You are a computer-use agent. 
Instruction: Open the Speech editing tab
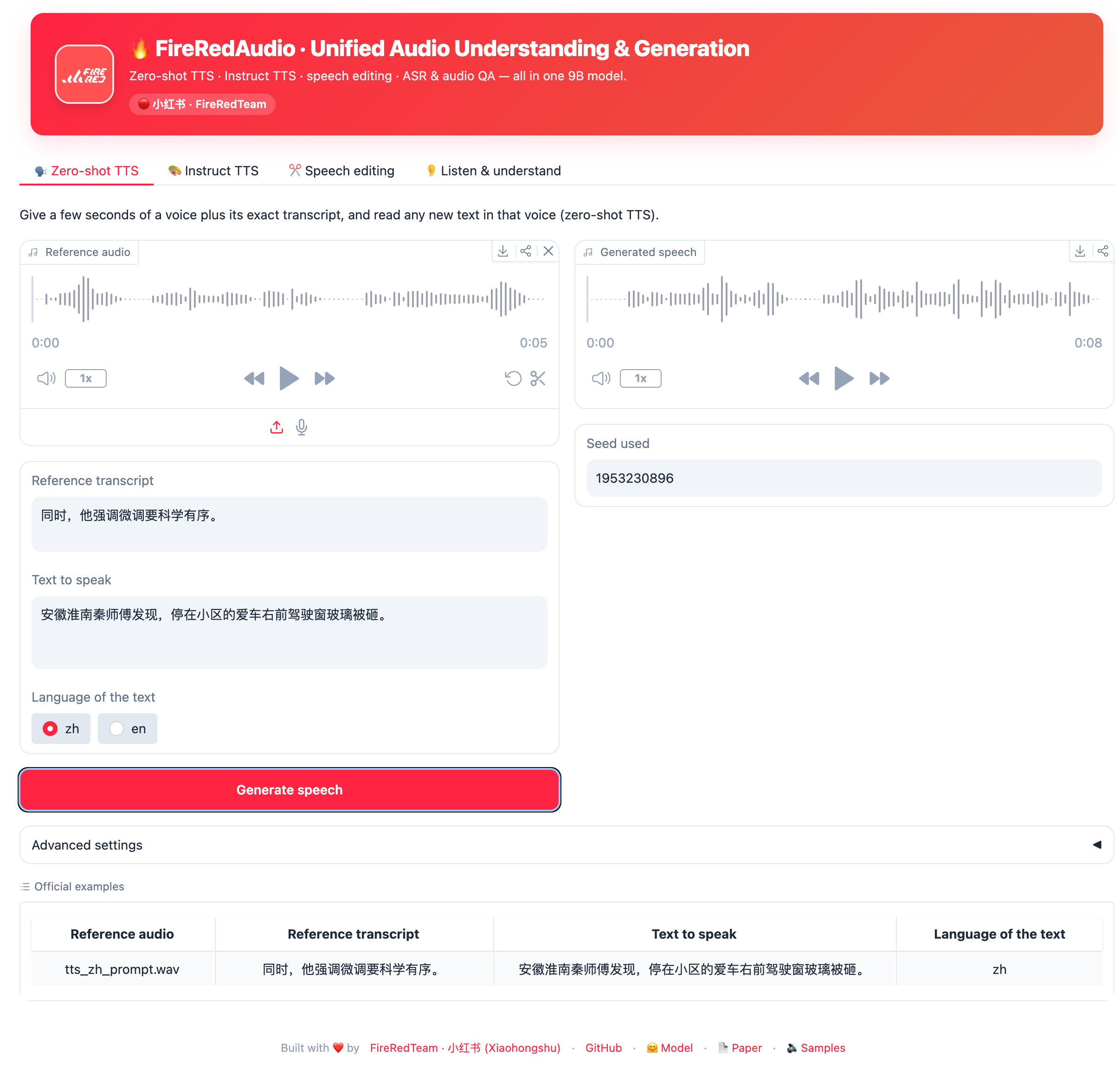coord(341,171)
